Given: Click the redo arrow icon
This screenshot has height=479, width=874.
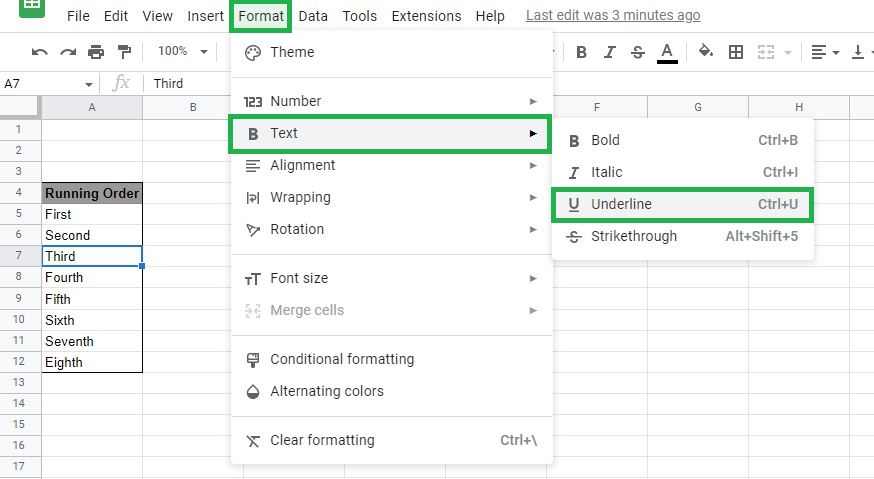Looking at the screenshot, I should click(x=68, y=52).
